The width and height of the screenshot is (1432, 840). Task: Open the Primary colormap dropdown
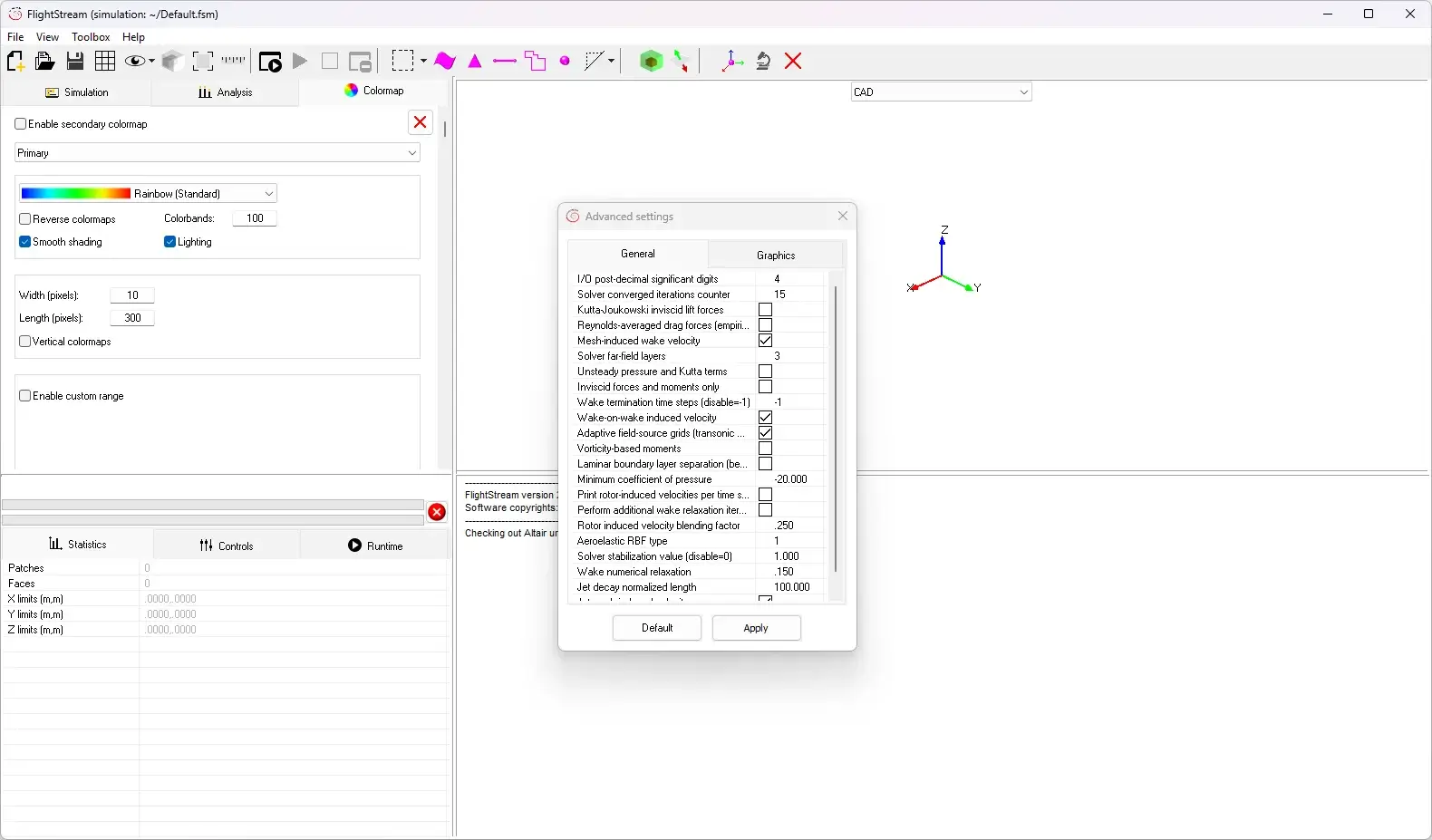(x=218, y=153)
